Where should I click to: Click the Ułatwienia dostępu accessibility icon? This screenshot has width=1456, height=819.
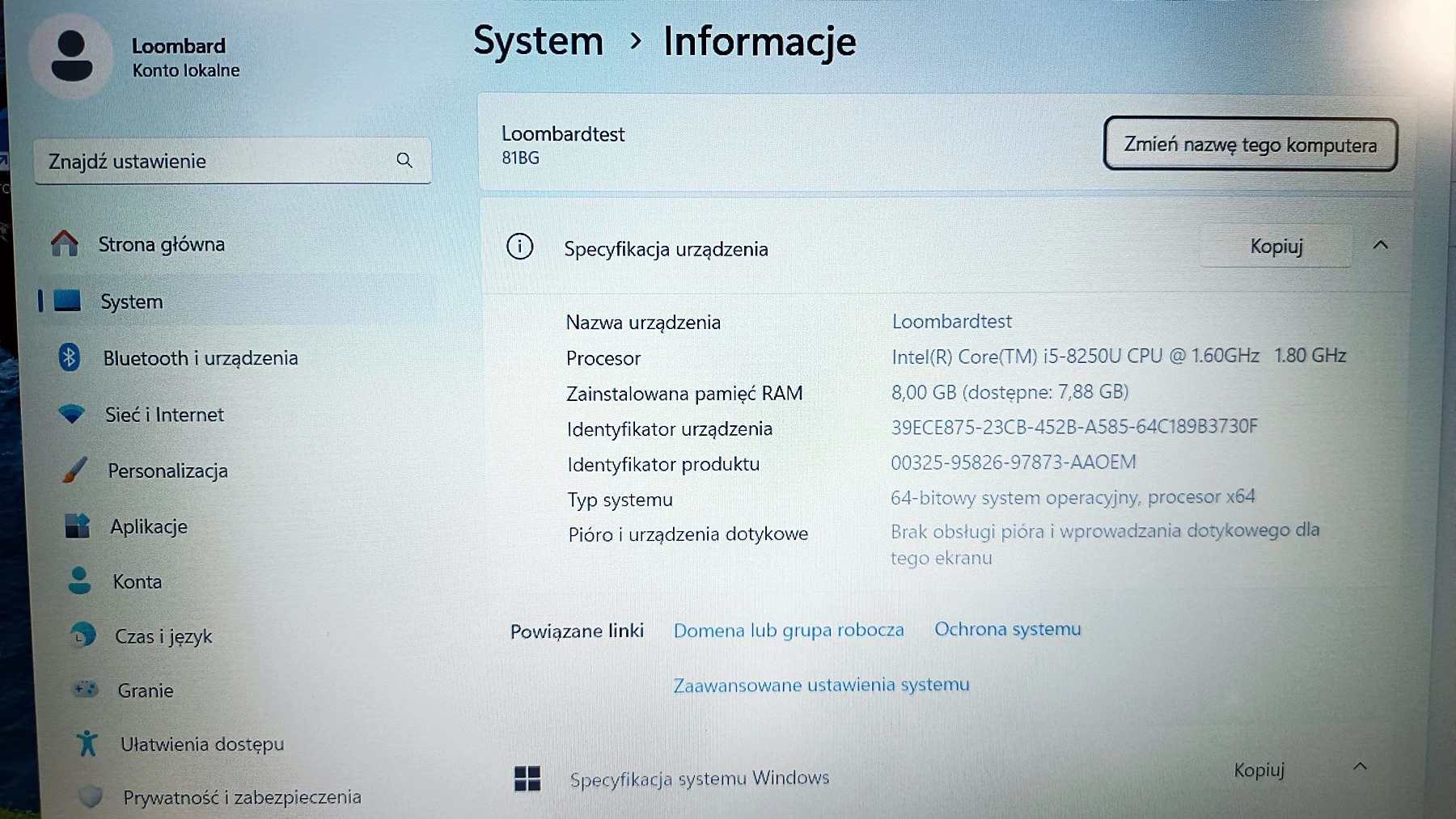pyautogui.click(x=87, y=743)
